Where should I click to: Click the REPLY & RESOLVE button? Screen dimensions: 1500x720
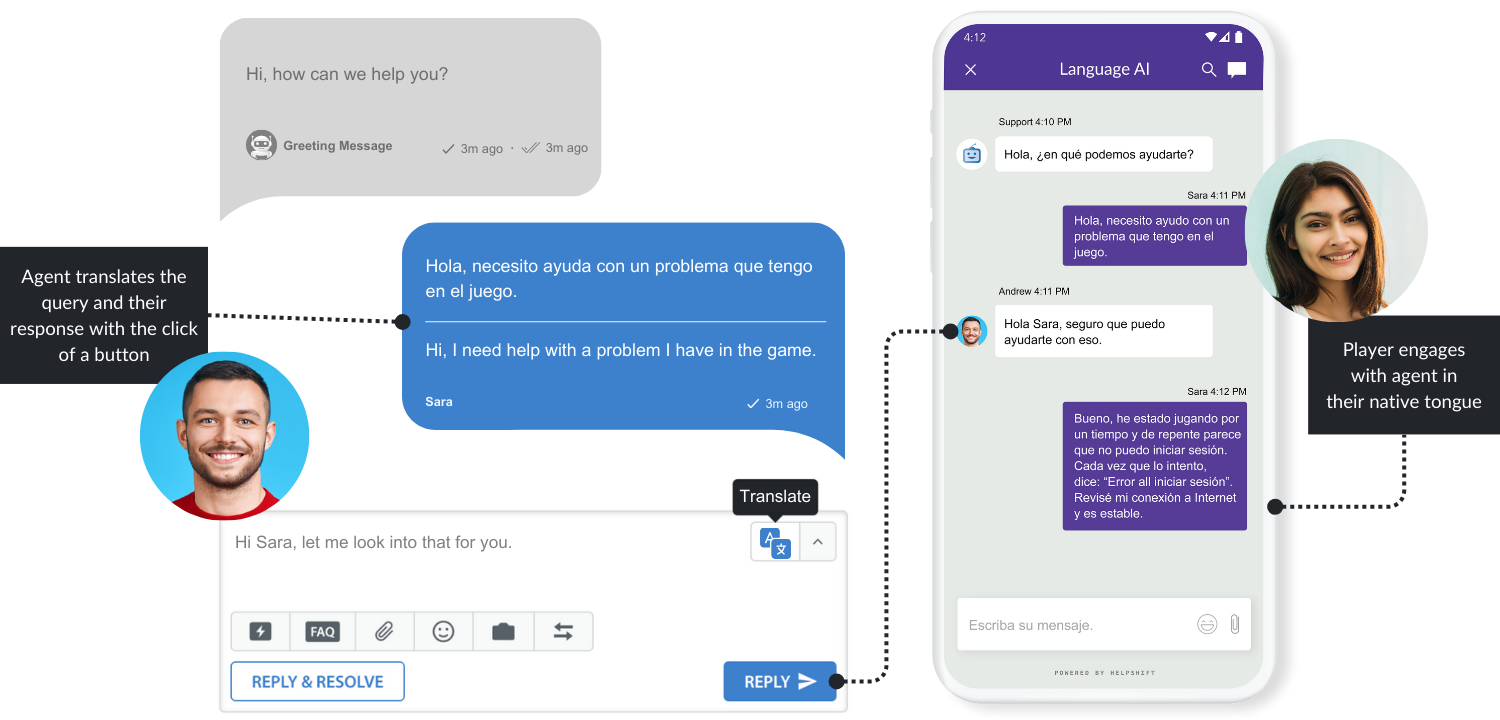[x=317, y=681]
